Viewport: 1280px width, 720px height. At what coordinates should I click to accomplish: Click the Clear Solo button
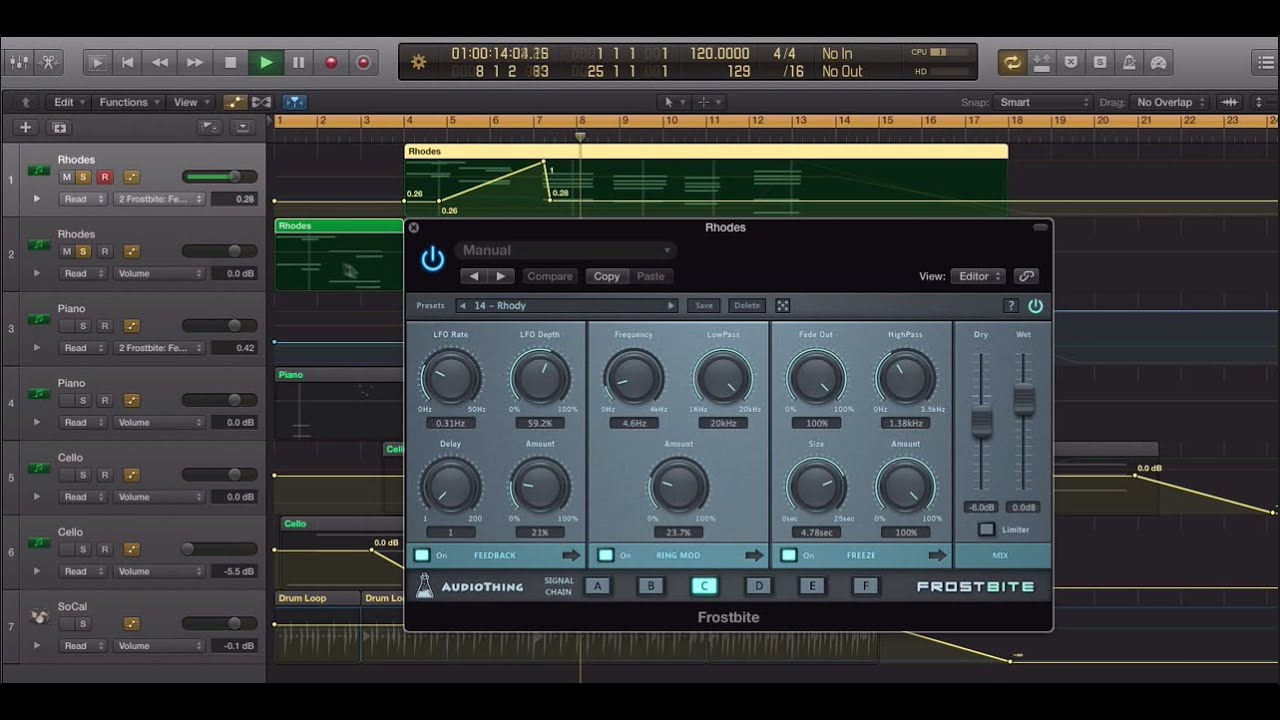[1071, 62]
